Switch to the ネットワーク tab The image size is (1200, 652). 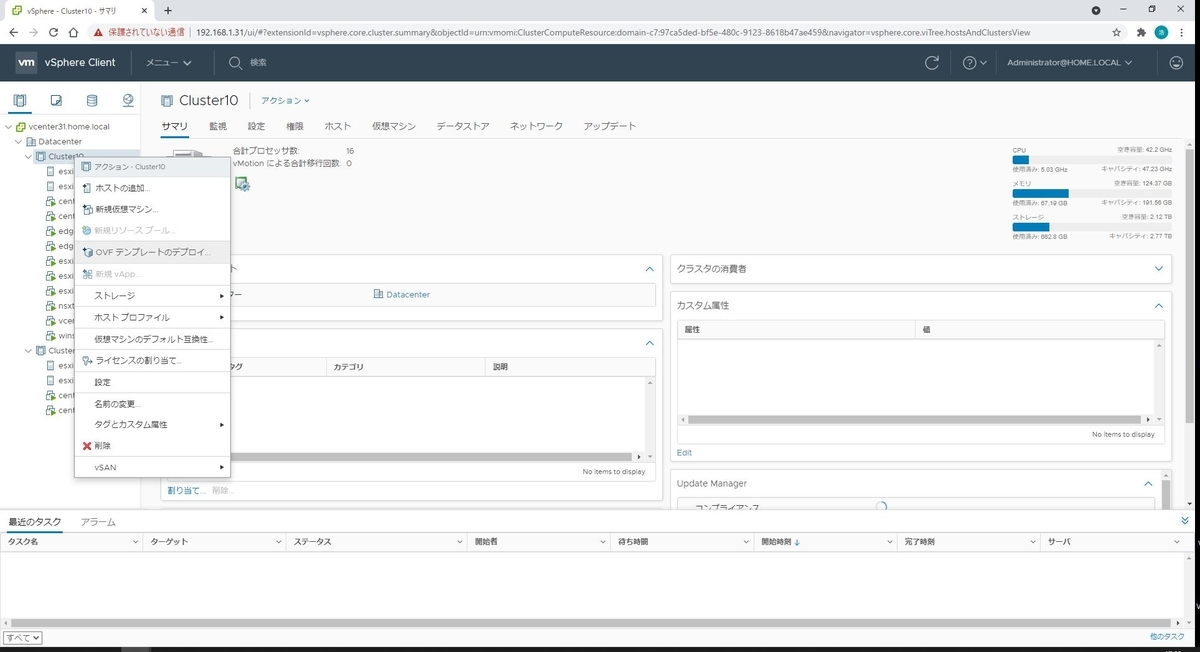point(537,126)
